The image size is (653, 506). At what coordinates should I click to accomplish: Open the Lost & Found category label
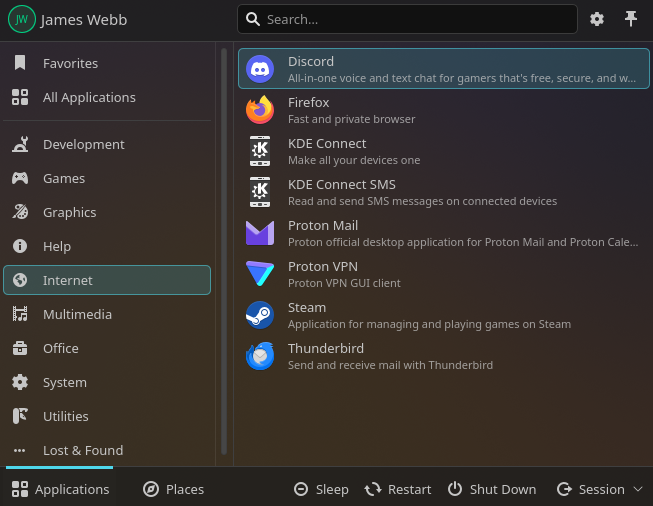point(83,451)
